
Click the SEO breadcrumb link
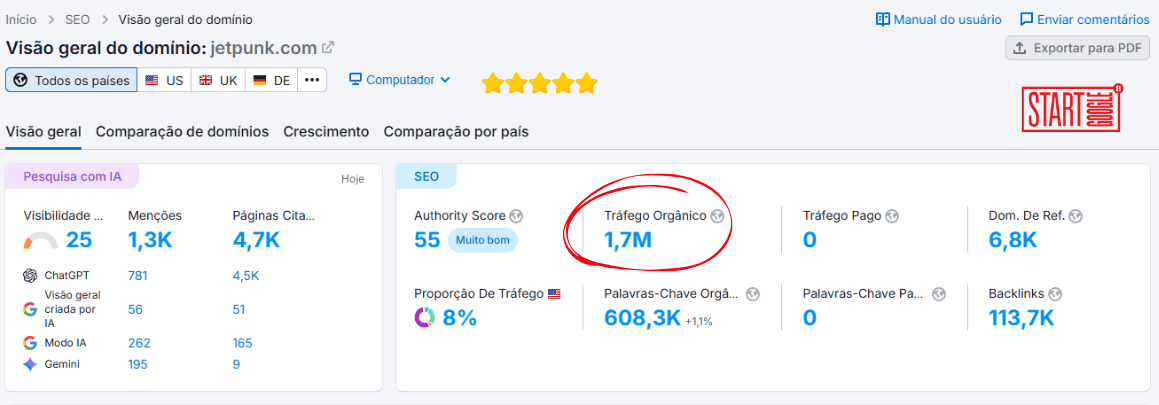[x=77, y=19]
